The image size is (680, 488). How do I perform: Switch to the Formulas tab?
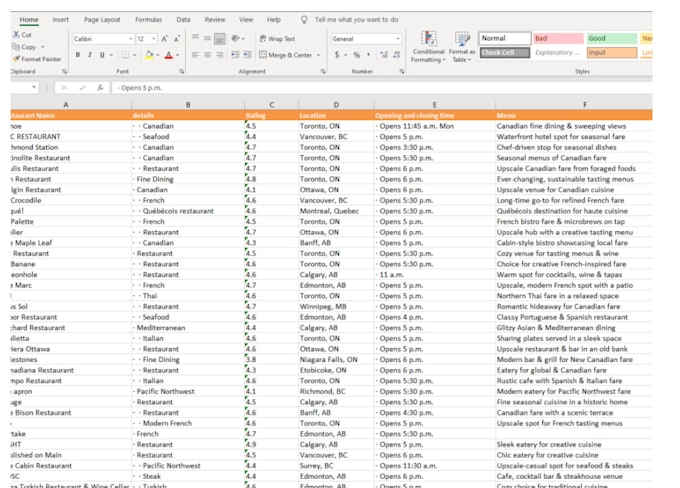click(148, 20)
